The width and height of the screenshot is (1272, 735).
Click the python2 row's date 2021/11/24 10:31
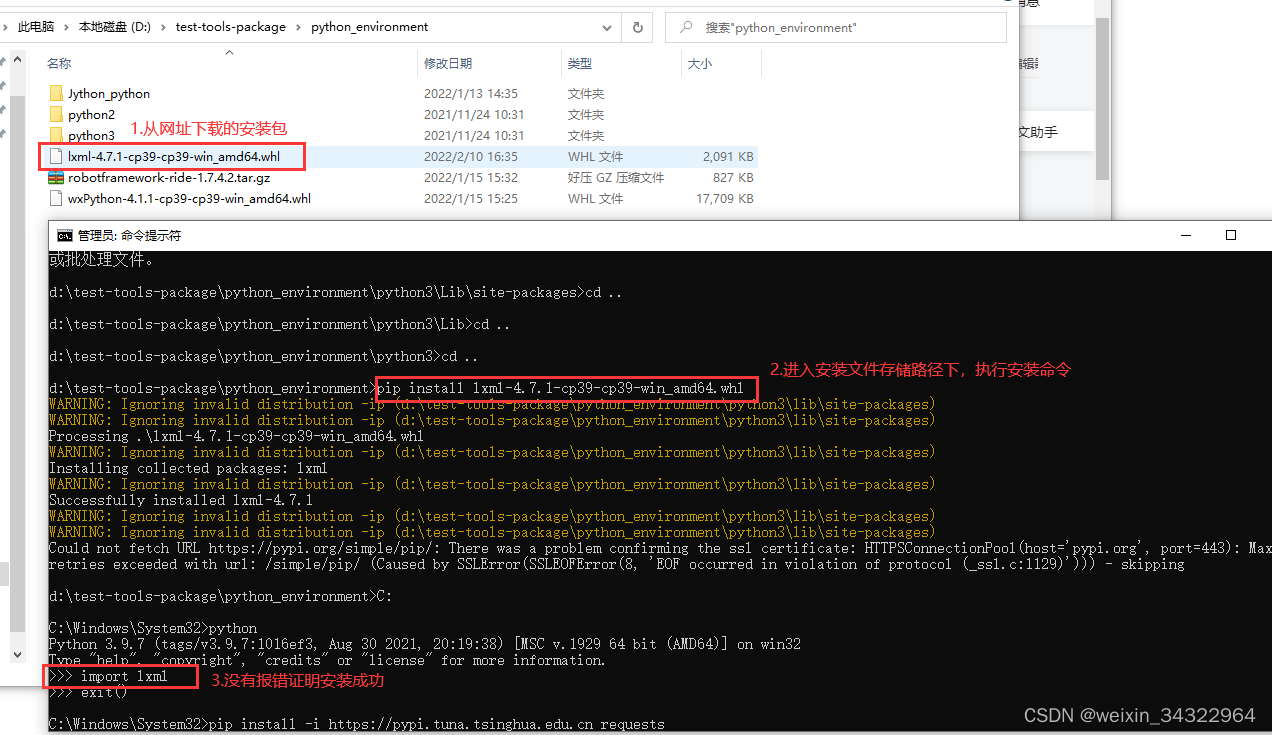pyautogui.click(x=474, y=115)
